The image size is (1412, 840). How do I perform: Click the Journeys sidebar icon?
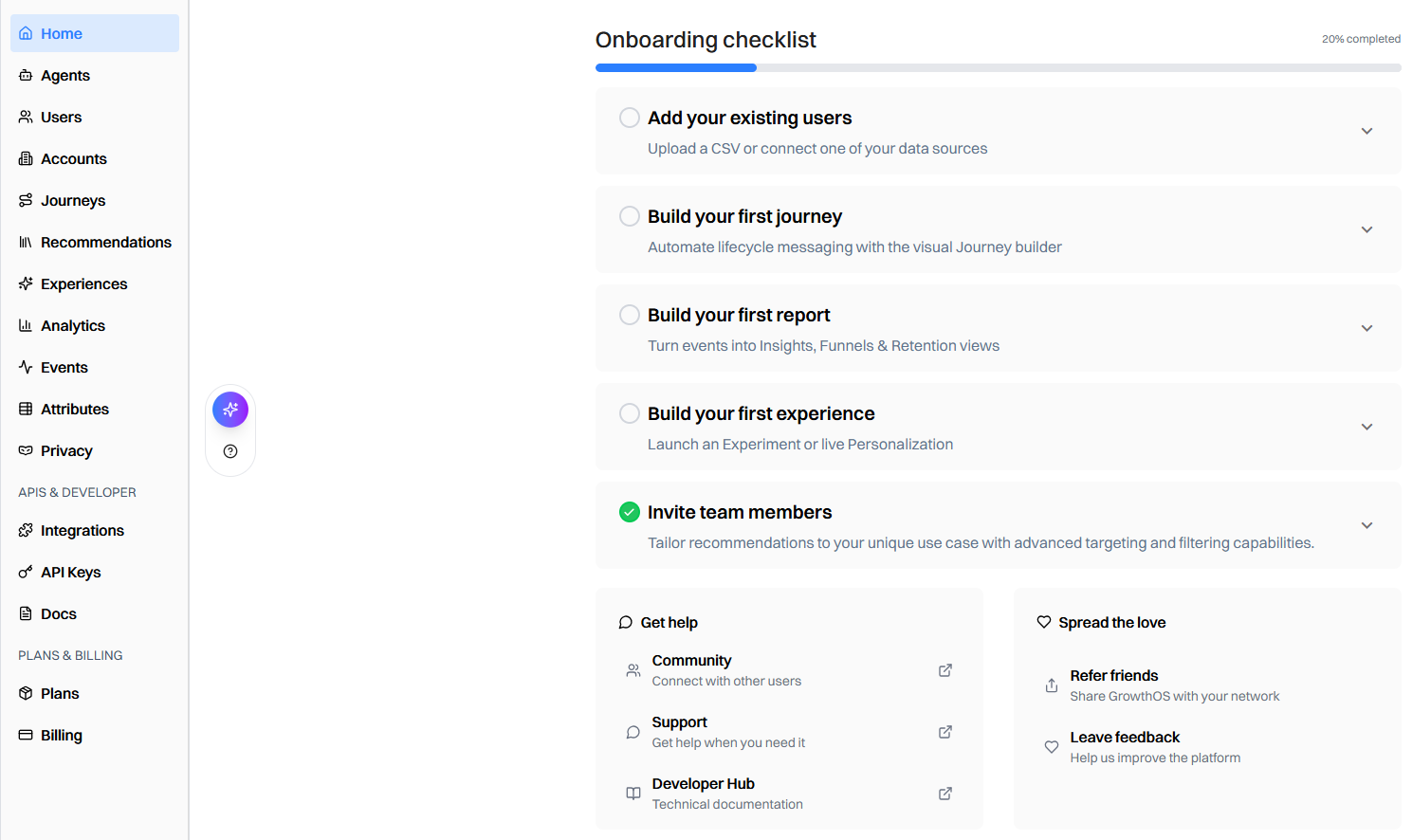26,200
